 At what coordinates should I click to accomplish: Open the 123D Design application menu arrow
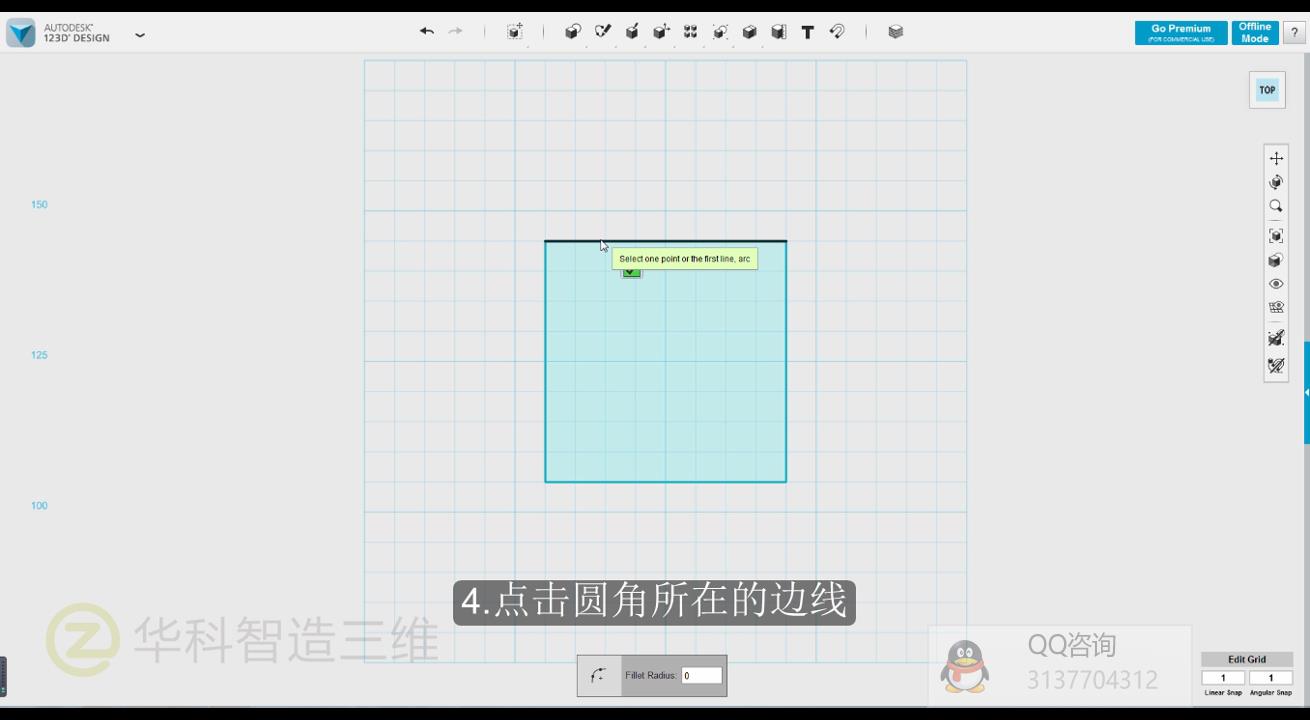140,35
